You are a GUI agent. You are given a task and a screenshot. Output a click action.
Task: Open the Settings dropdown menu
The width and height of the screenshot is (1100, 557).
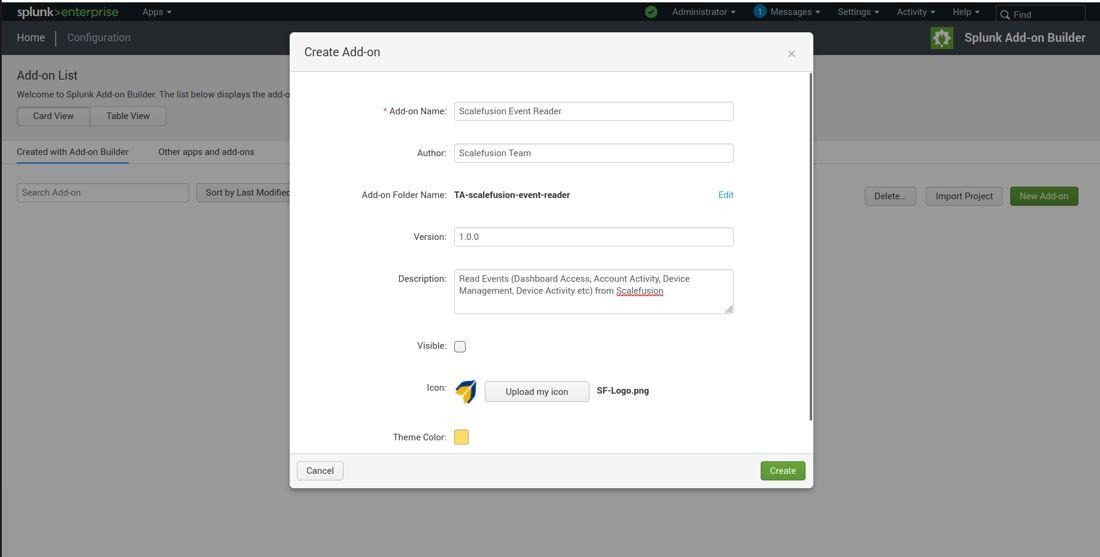[x=858, y=12]
